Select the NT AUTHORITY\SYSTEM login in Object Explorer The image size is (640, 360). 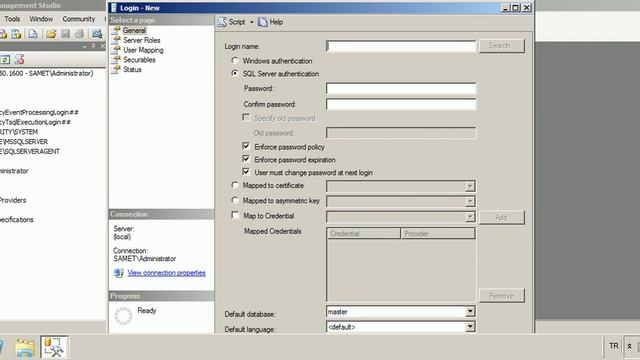[x=19, y=132]
